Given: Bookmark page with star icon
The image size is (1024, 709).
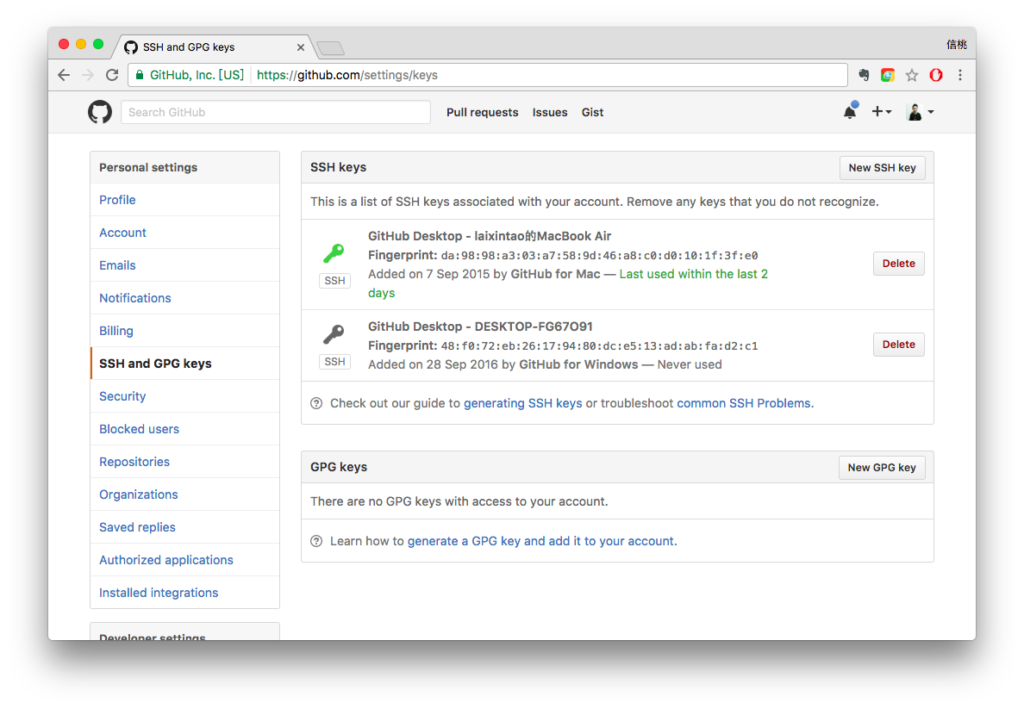Looking at the screenshot, I should pyautogui.click(x=912, y=75).
